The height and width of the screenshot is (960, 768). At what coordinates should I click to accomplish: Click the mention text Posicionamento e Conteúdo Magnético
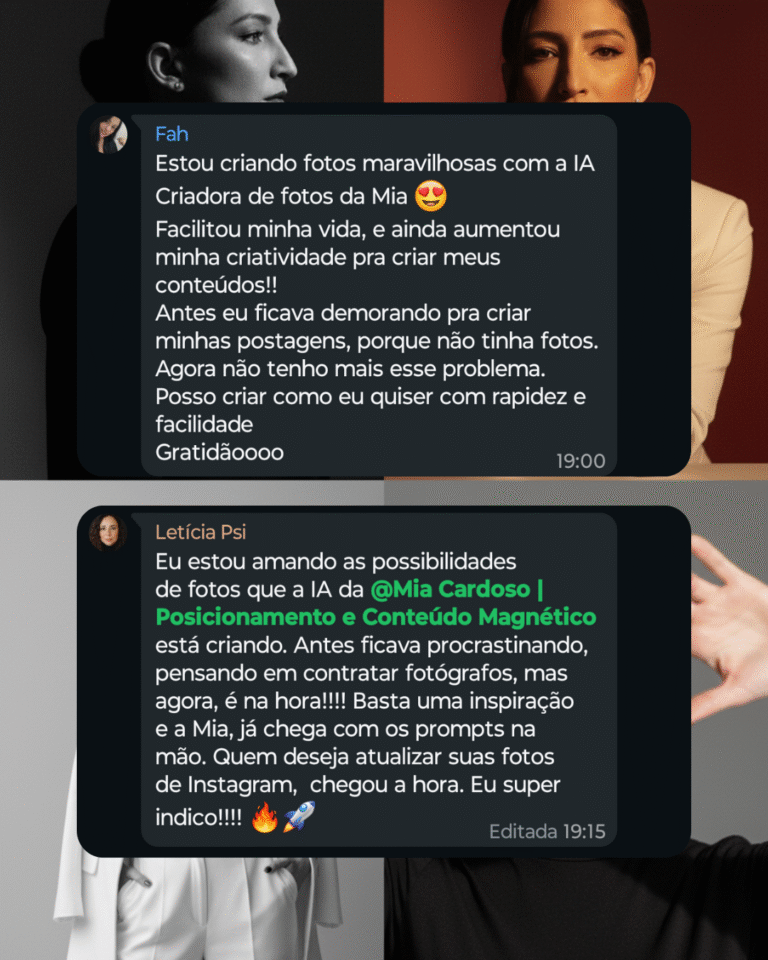tap(375, 617)
